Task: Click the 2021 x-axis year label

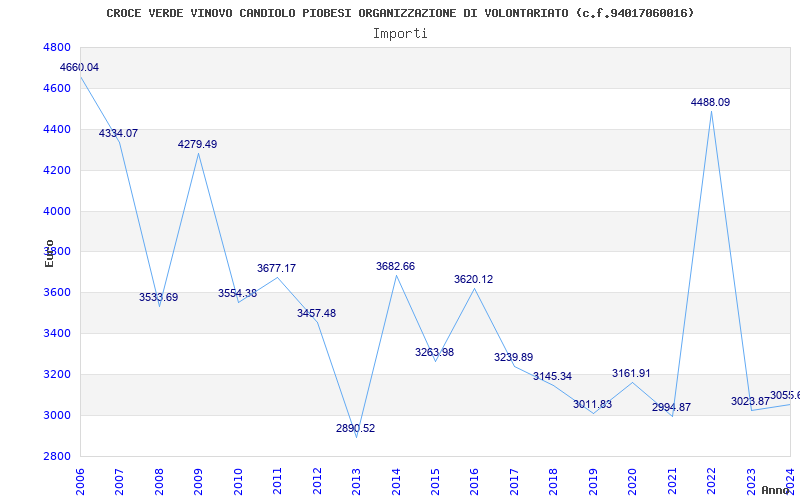Action: point(672,481)
